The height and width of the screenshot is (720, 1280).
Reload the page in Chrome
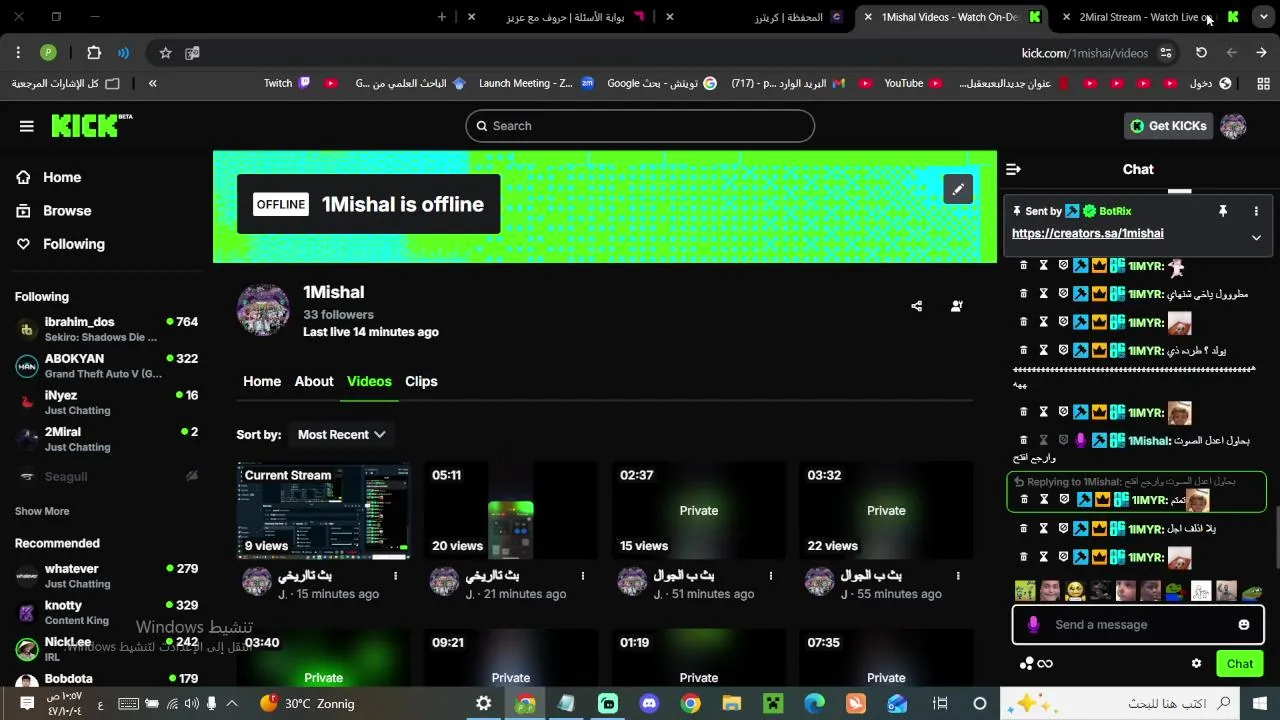pos(1201,53)
